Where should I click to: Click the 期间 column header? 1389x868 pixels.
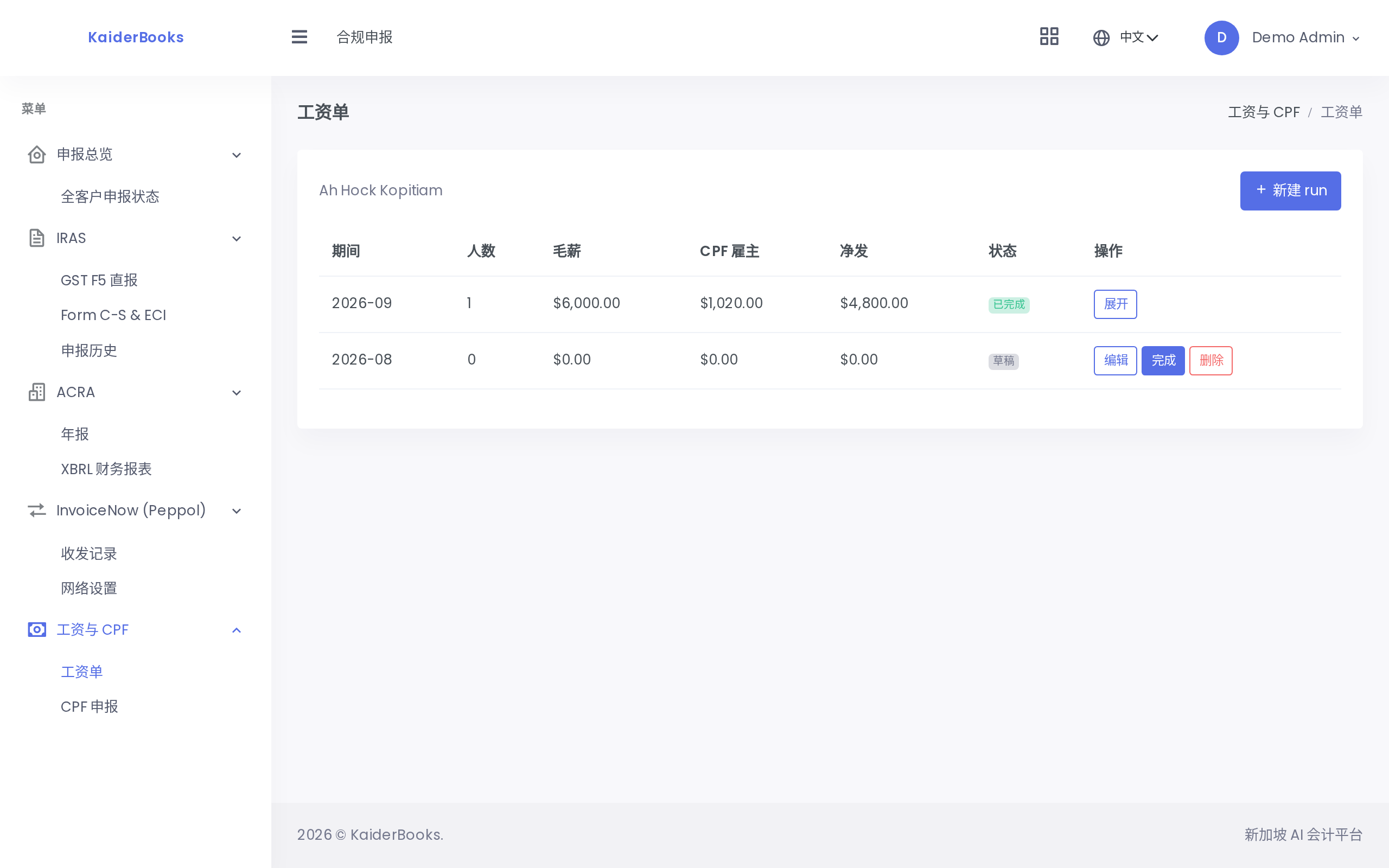coord(346,251)
